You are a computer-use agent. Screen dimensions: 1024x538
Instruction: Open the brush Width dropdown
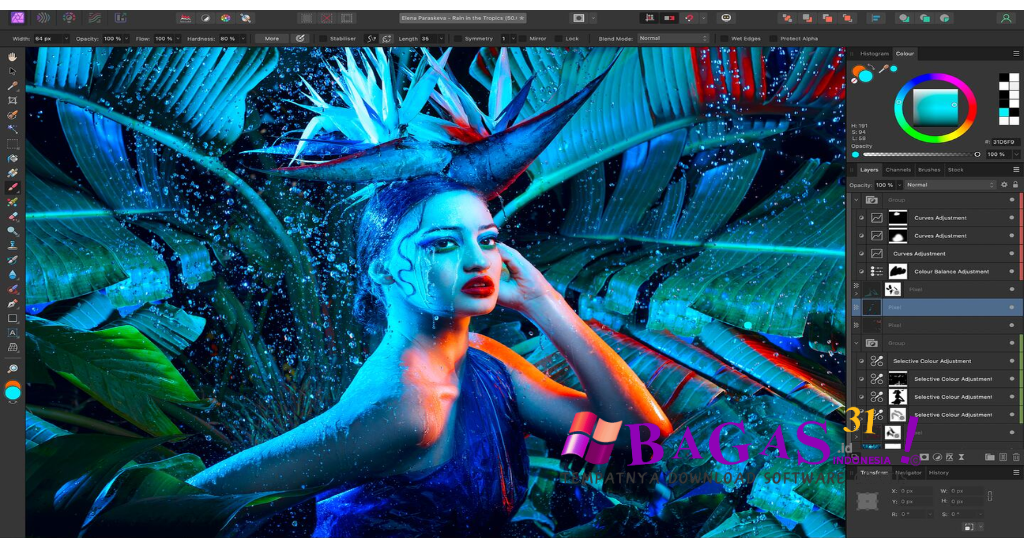coord(65,39)
